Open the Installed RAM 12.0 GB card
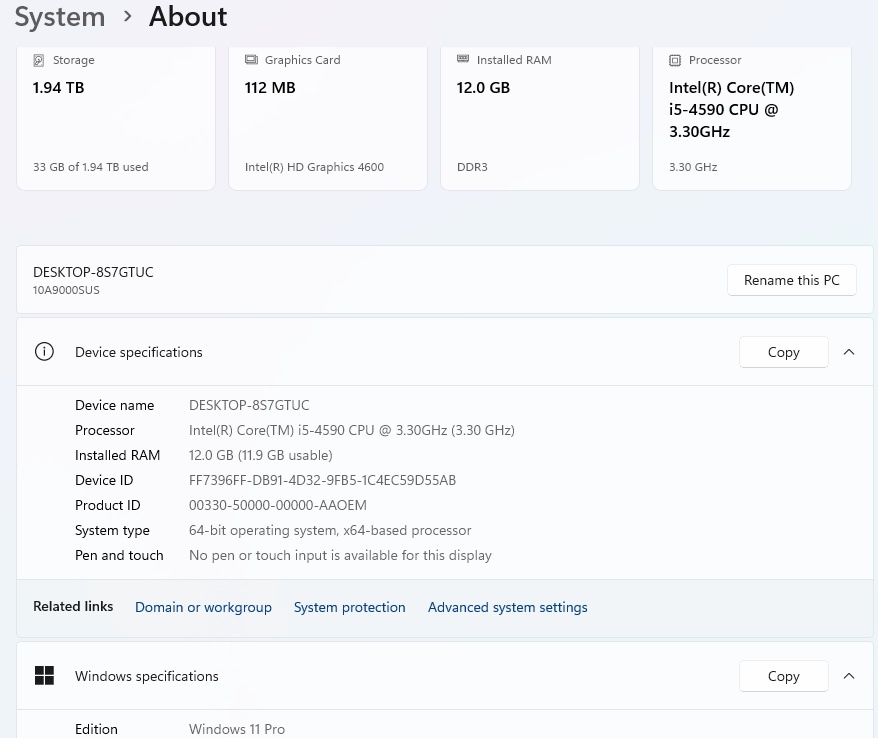881x738 pixels. [540, 118]
